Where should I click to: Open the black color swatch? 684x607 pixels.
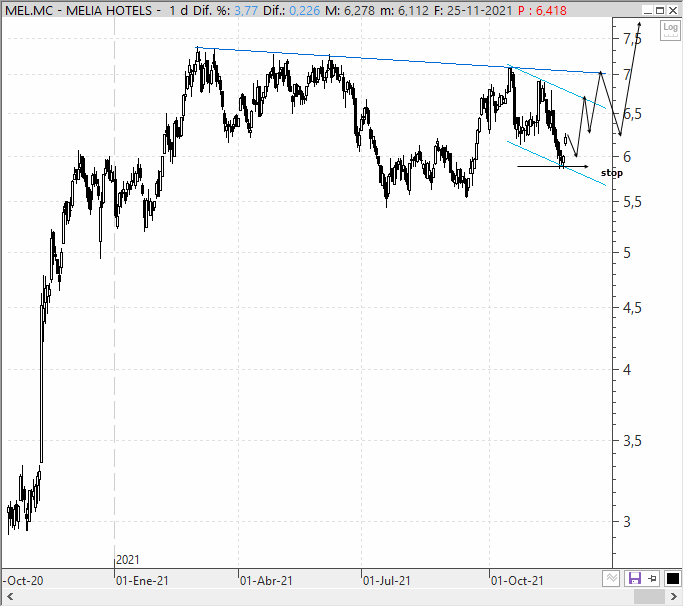click(x=673, y=579)
